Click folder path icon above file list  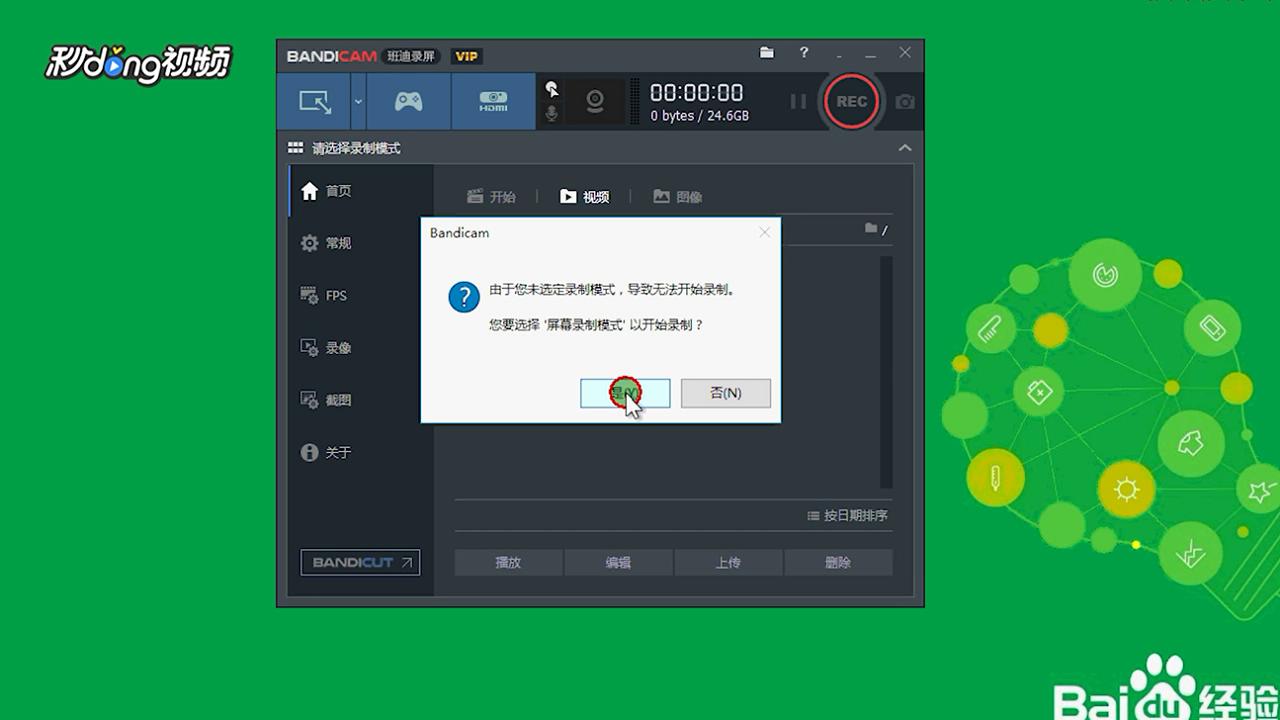(x=871, y=229)
